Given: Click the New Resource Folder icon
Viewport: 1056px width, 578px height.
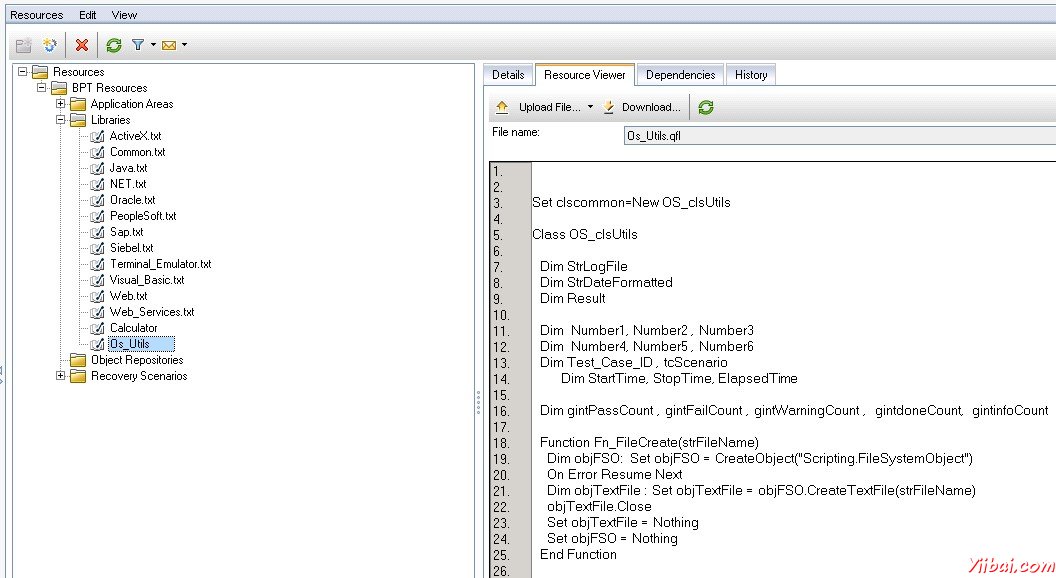Looking at the screenshot, I should 24,45.
